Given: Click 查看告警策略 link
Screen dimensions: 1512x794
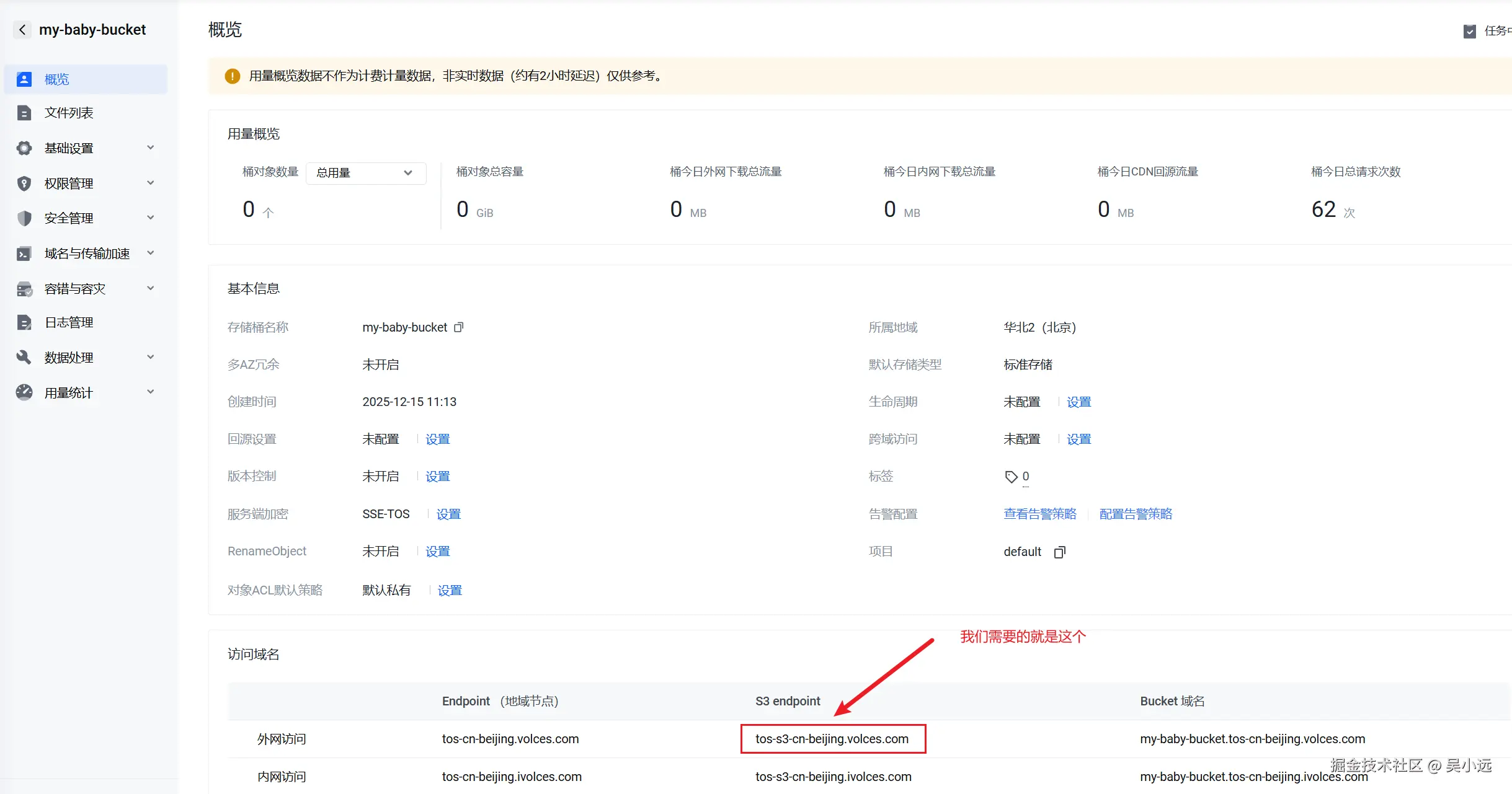Looking at the screenshot, I should click(1039, 513).
